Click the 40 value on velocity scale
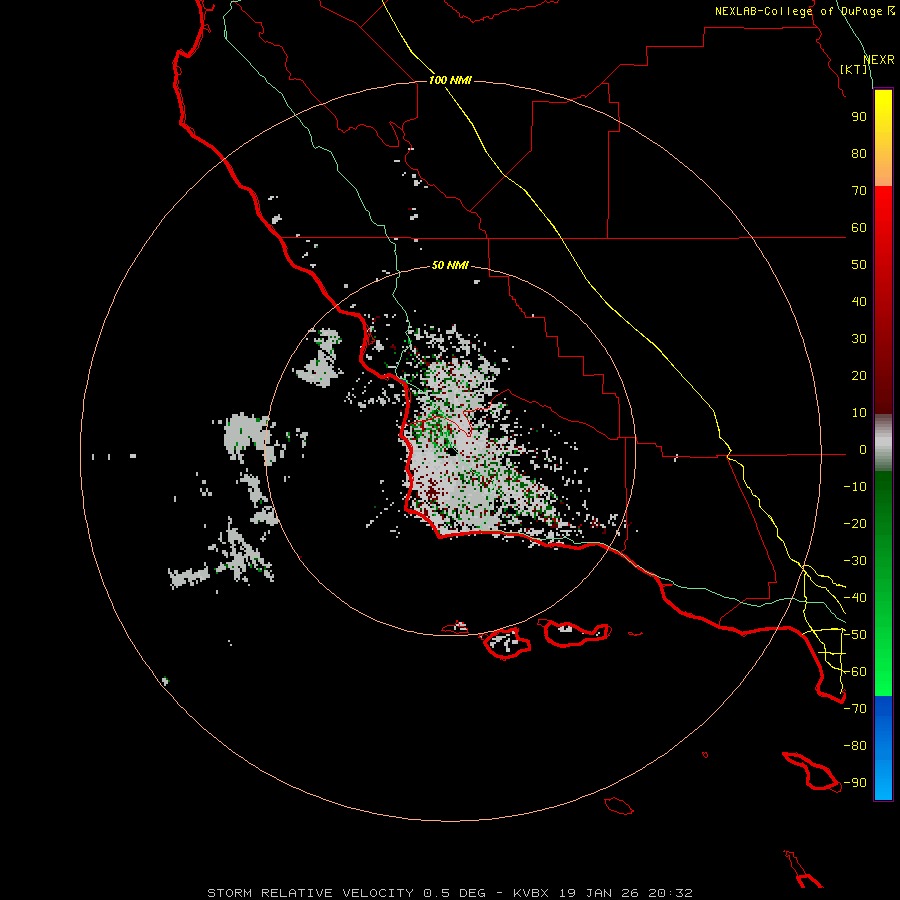900x900 pixels. pyautogui.click(x=859, y=301)
